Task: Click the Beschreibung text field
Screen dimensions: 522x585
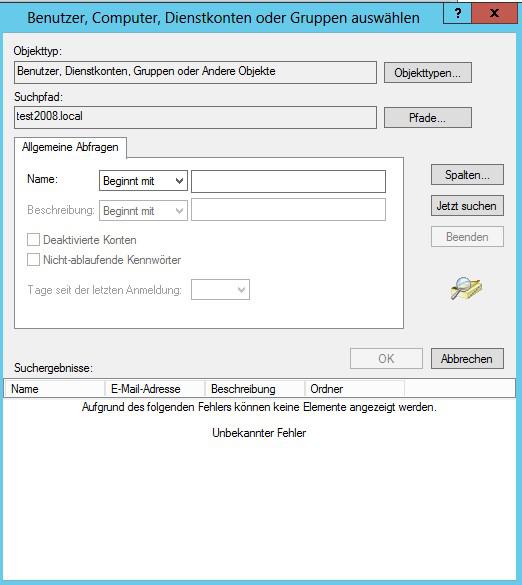Action: coord(288,209)
